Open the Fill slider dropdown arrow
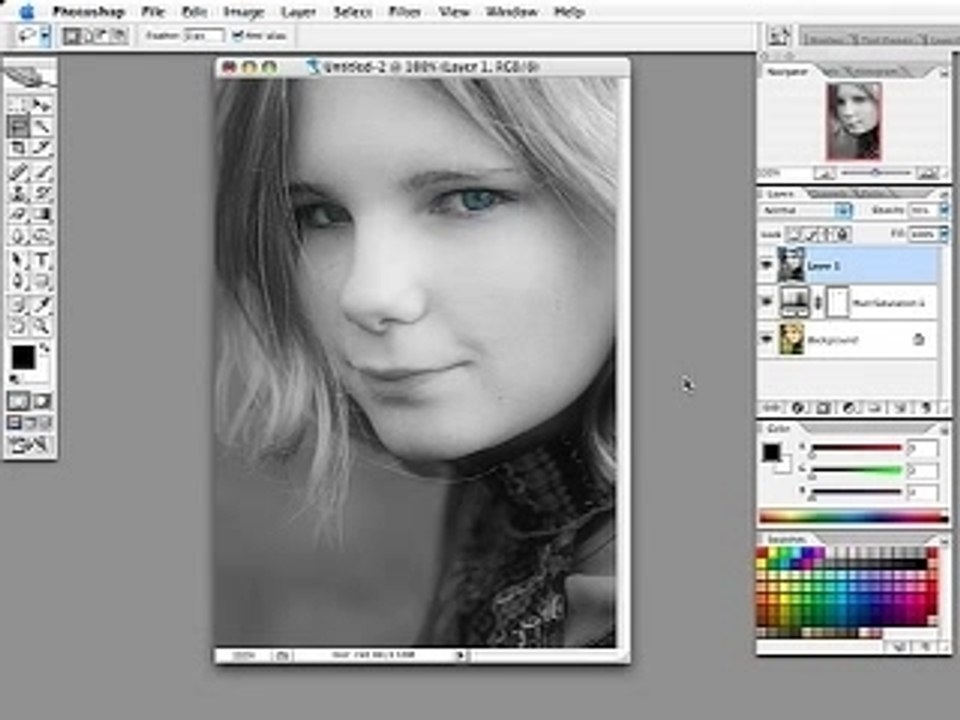Screen dimensions: 960x720 coord(943,234)
